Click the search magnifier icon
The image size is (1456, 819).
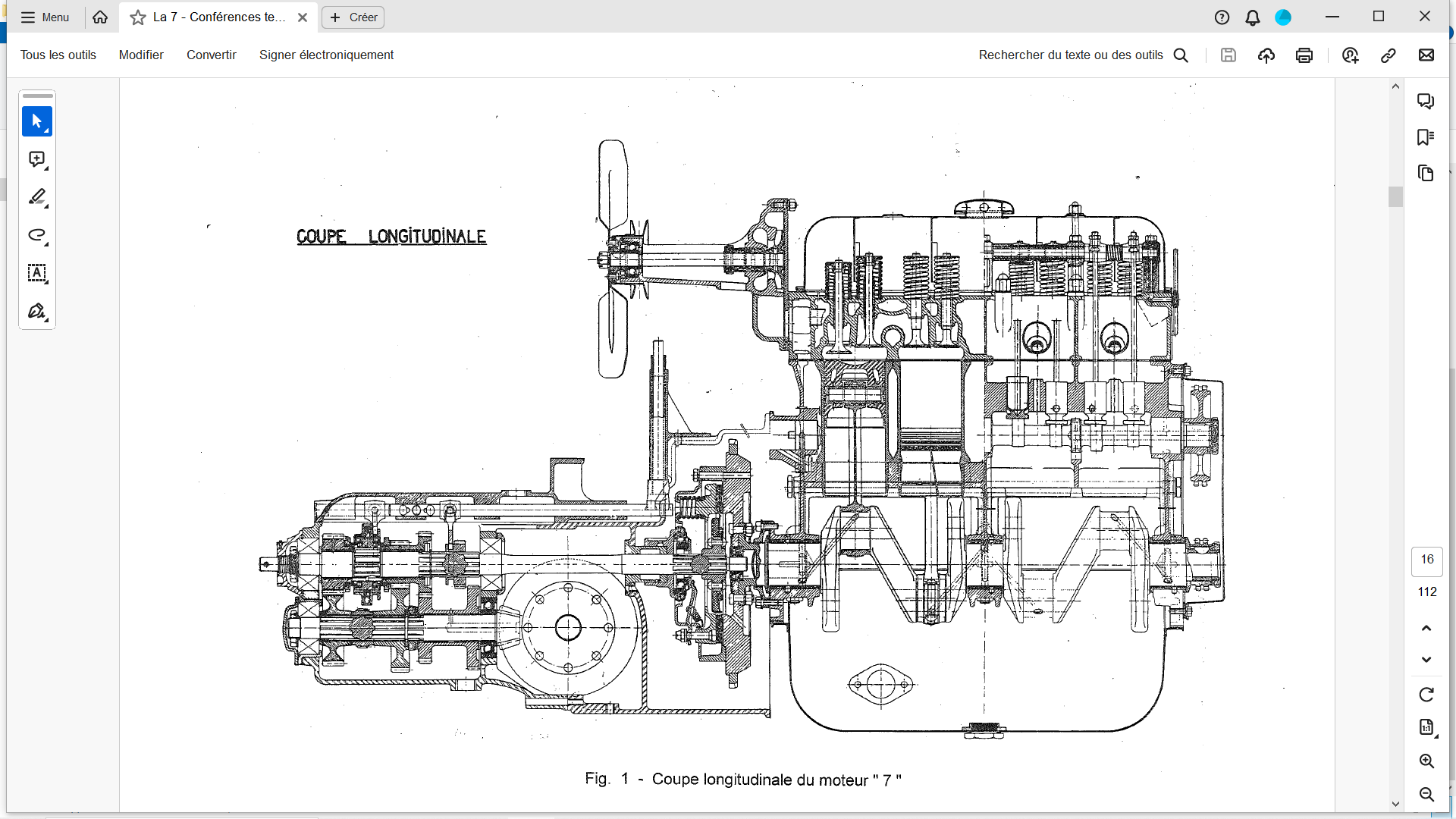click(1181, 55)
